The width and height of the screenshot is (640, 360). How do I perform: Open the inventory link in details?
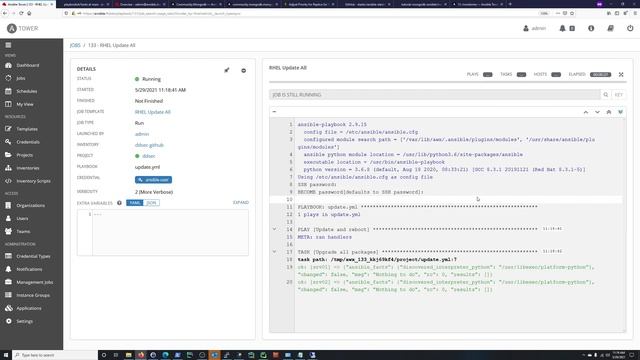tap(149, 145)
